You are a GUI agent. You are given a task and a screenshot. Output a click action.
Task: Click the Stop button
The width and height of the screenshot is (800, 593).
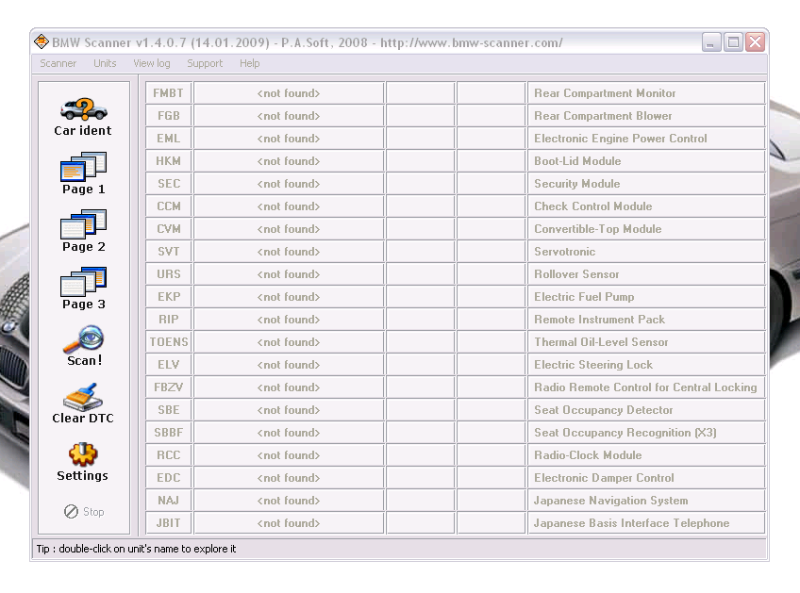pos(84,511)
